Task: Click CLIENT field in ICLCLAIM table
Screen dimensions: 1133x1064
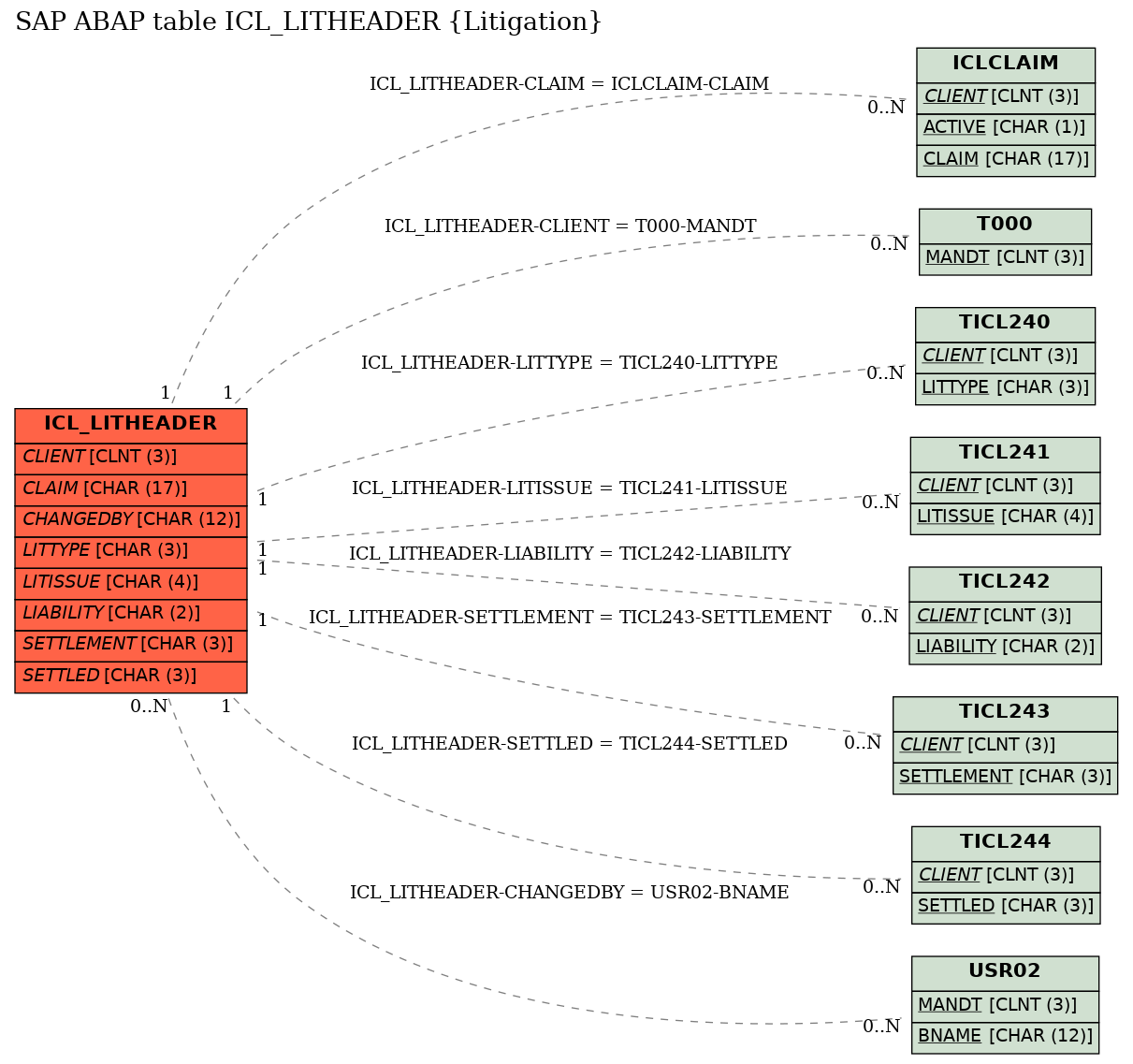Action: (x=1006, y=96)
